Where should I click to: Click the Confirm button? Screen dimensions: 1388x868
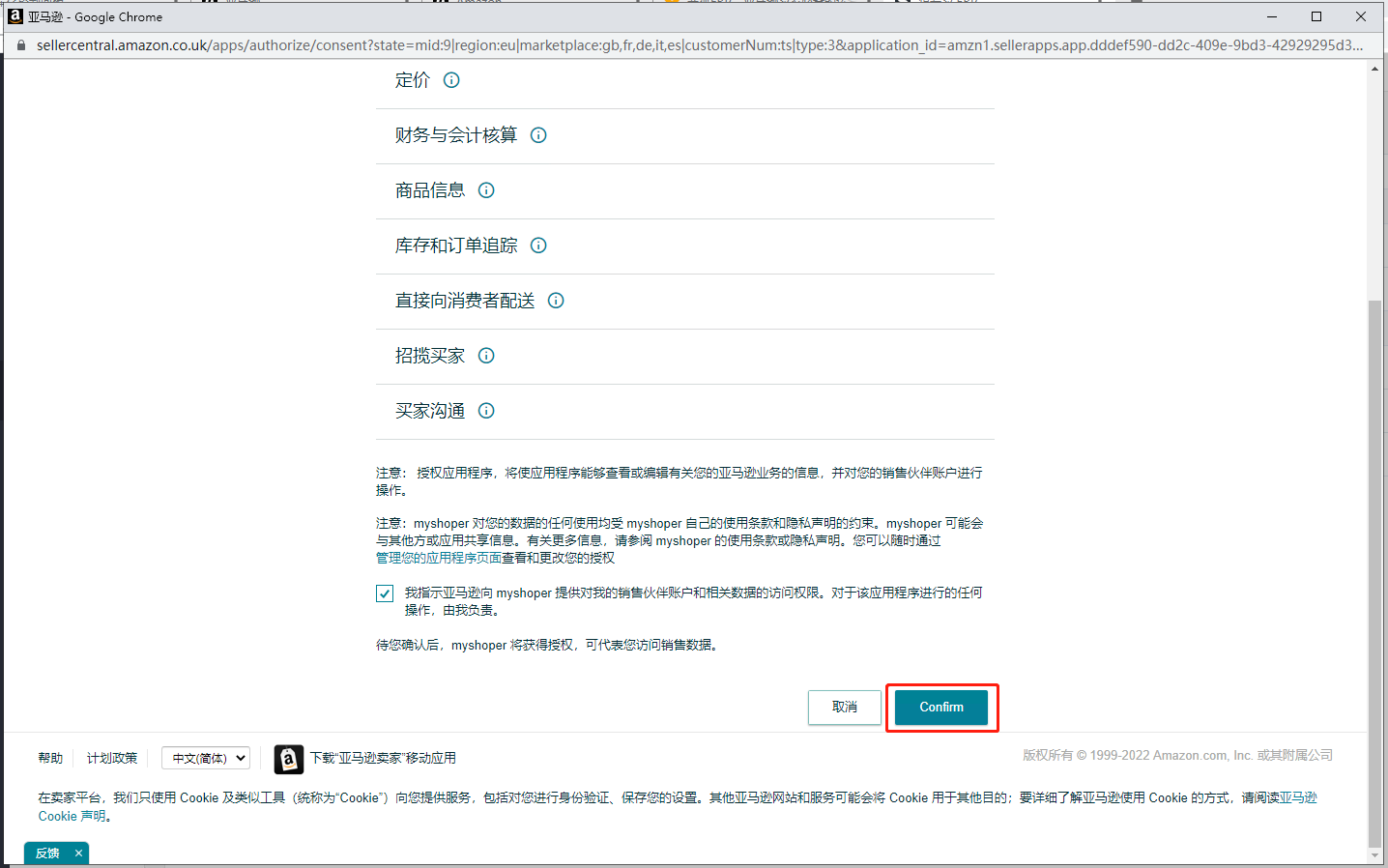(x=941, y=708)
